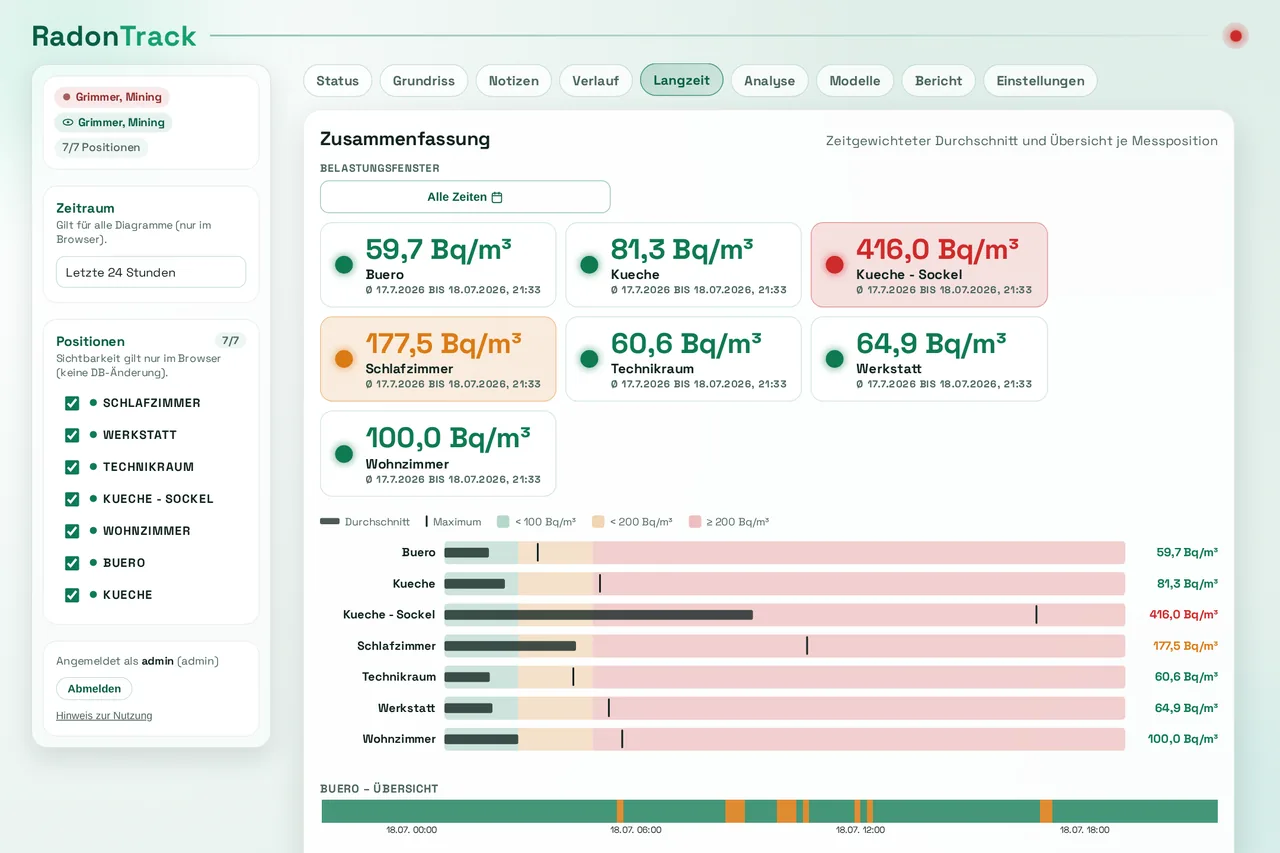Click the Abmelden button
Image resolution: width=1280 pixels, height=853 pixels.
pos(94,689)
